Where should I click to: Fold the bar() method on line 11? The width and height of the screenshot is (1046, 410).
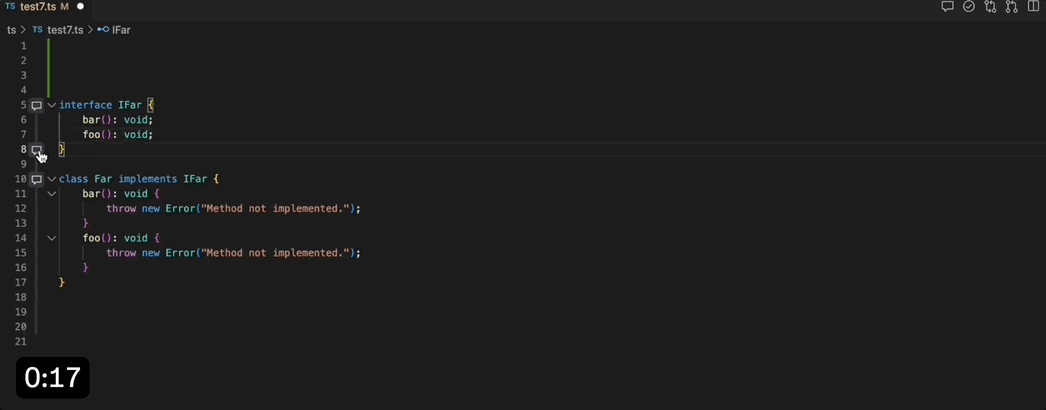(51, 194)
